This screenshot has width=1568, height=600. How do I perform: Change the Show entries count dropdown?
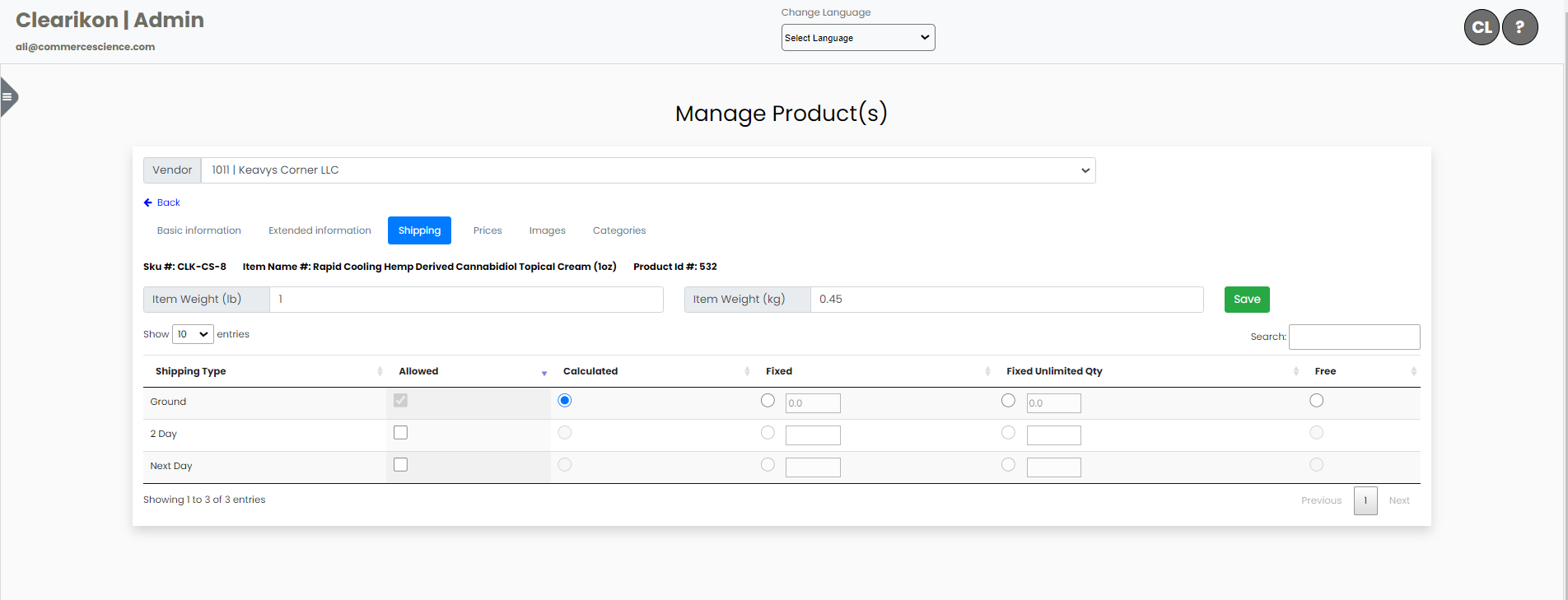click(x=193, y=334)
